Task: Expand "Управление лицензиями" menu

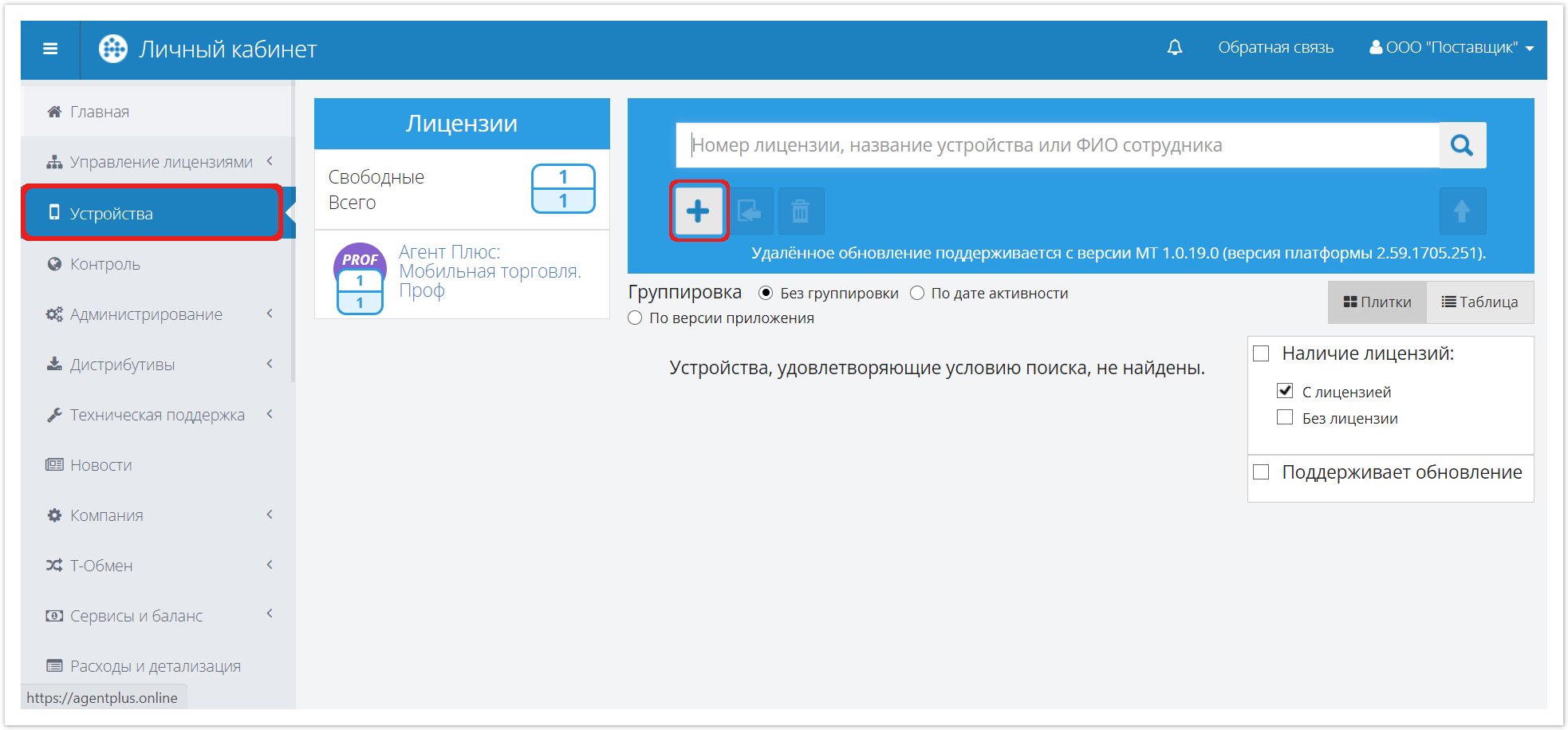Action: coord(160,162)
